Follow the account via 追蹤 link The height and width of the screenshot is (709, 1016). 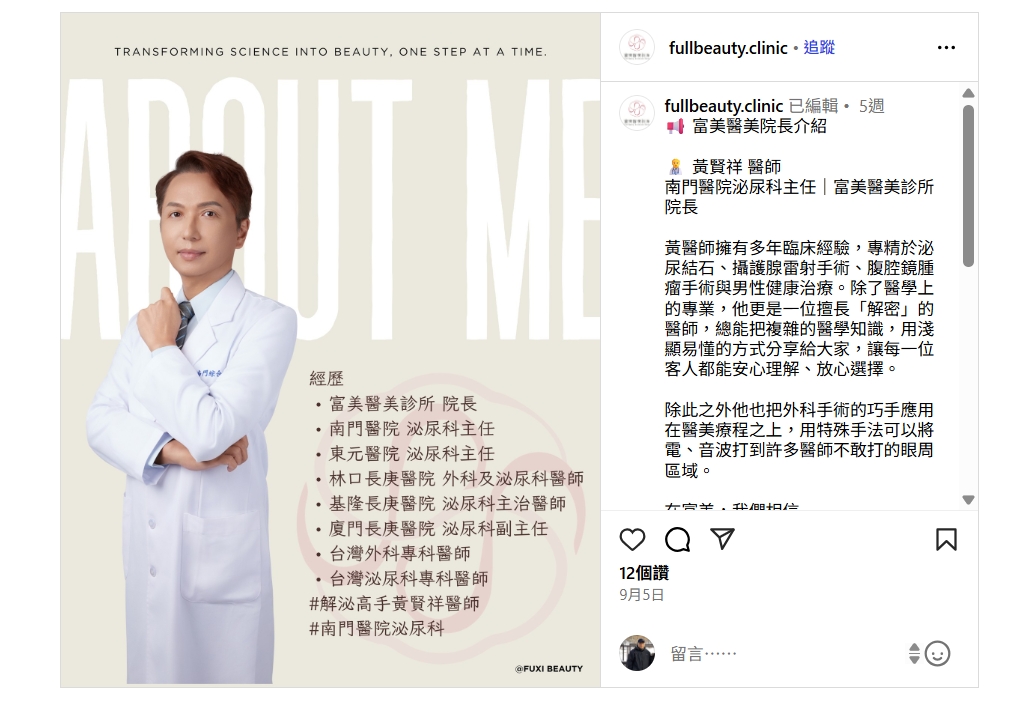tap(819, 47)
